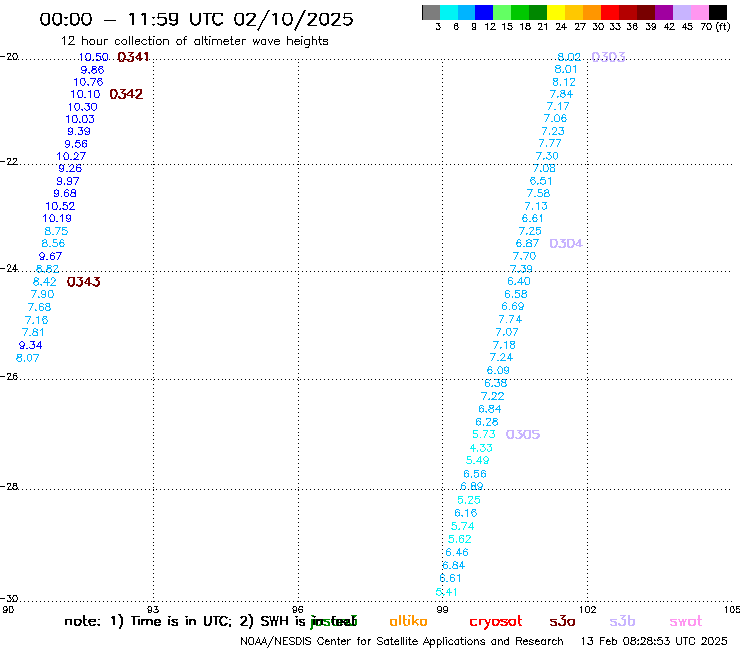Select the s3b pass label 0305
This screenshot has width=740, height=650.
coord(523,434)
